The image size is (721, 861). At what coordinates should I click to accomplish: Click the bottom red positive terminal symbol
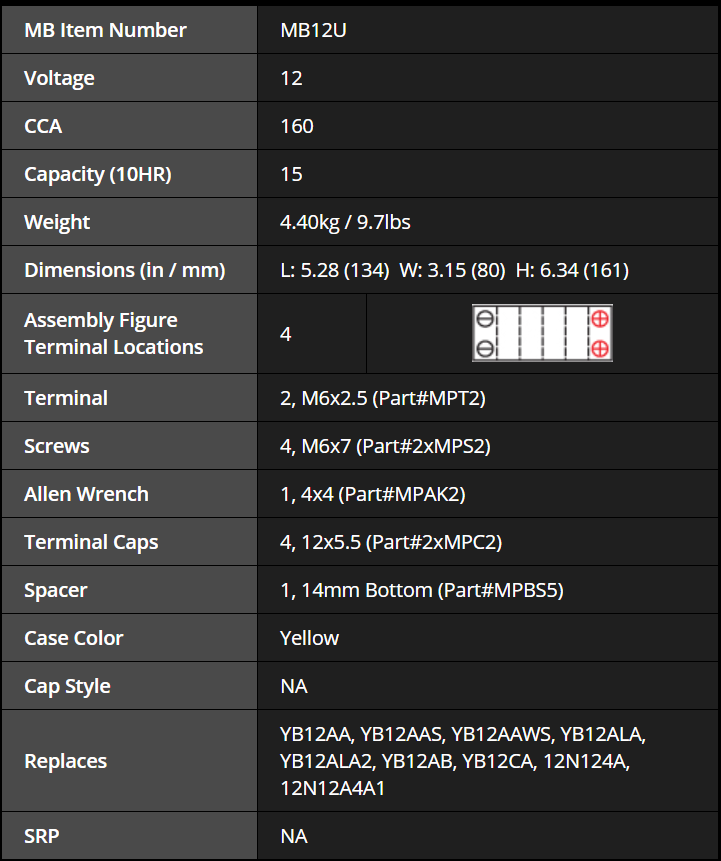[x=600, y=348]
